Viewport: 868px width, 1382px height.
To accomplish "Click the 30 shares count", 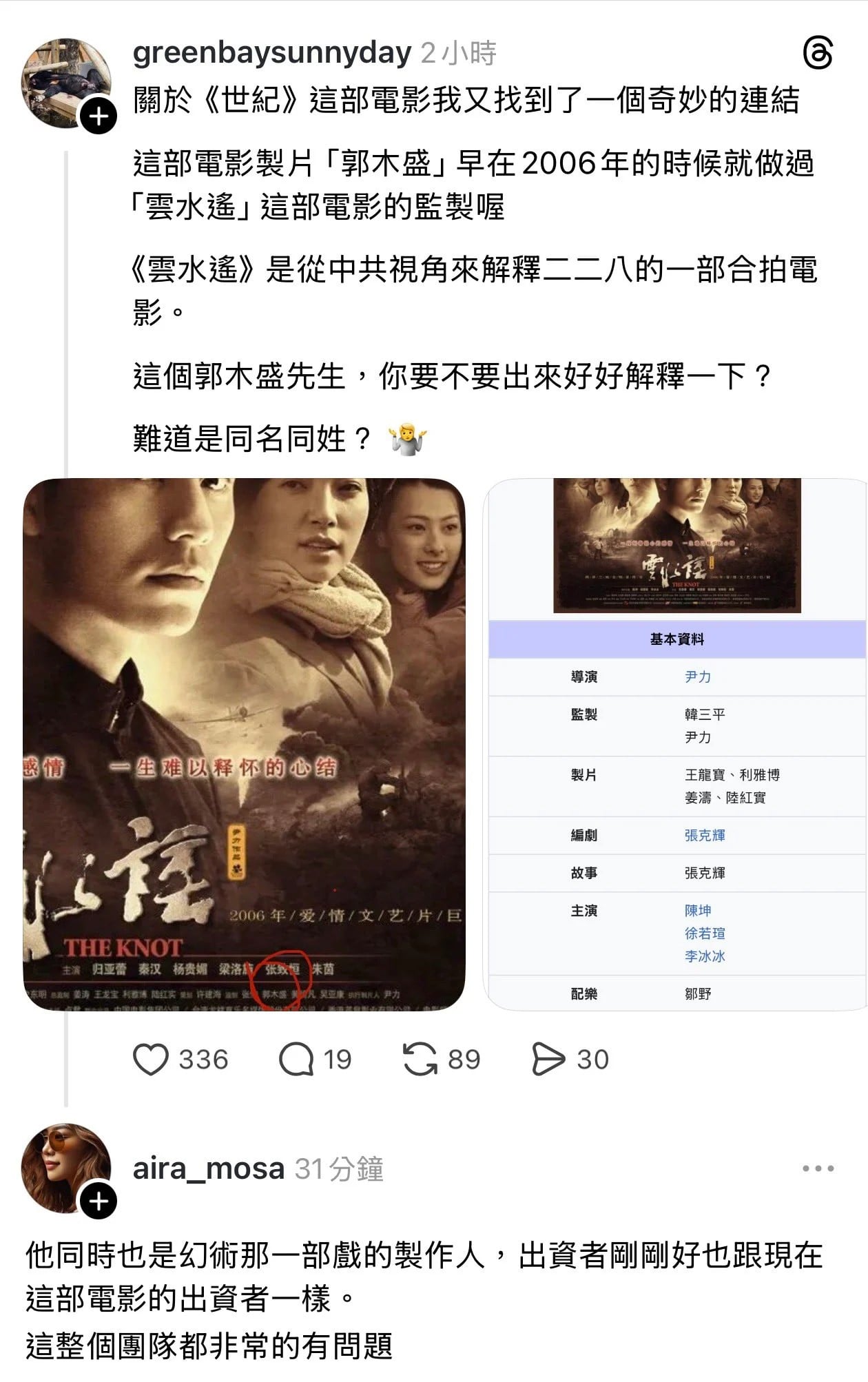I will pos(592,1060).
